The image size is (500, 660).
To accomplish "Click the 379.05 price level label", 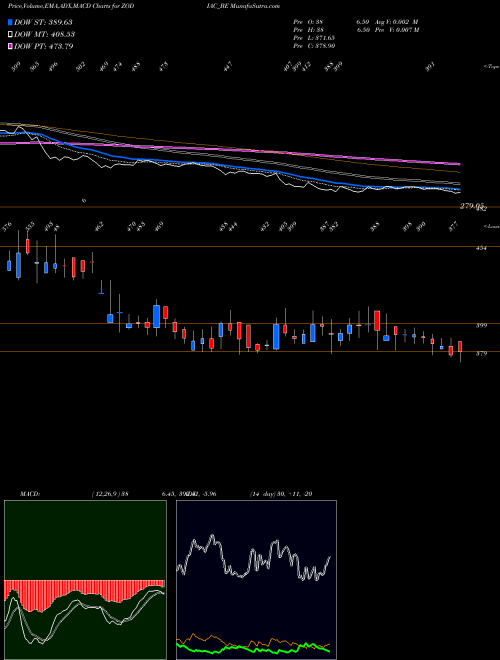I will (471, 205).
